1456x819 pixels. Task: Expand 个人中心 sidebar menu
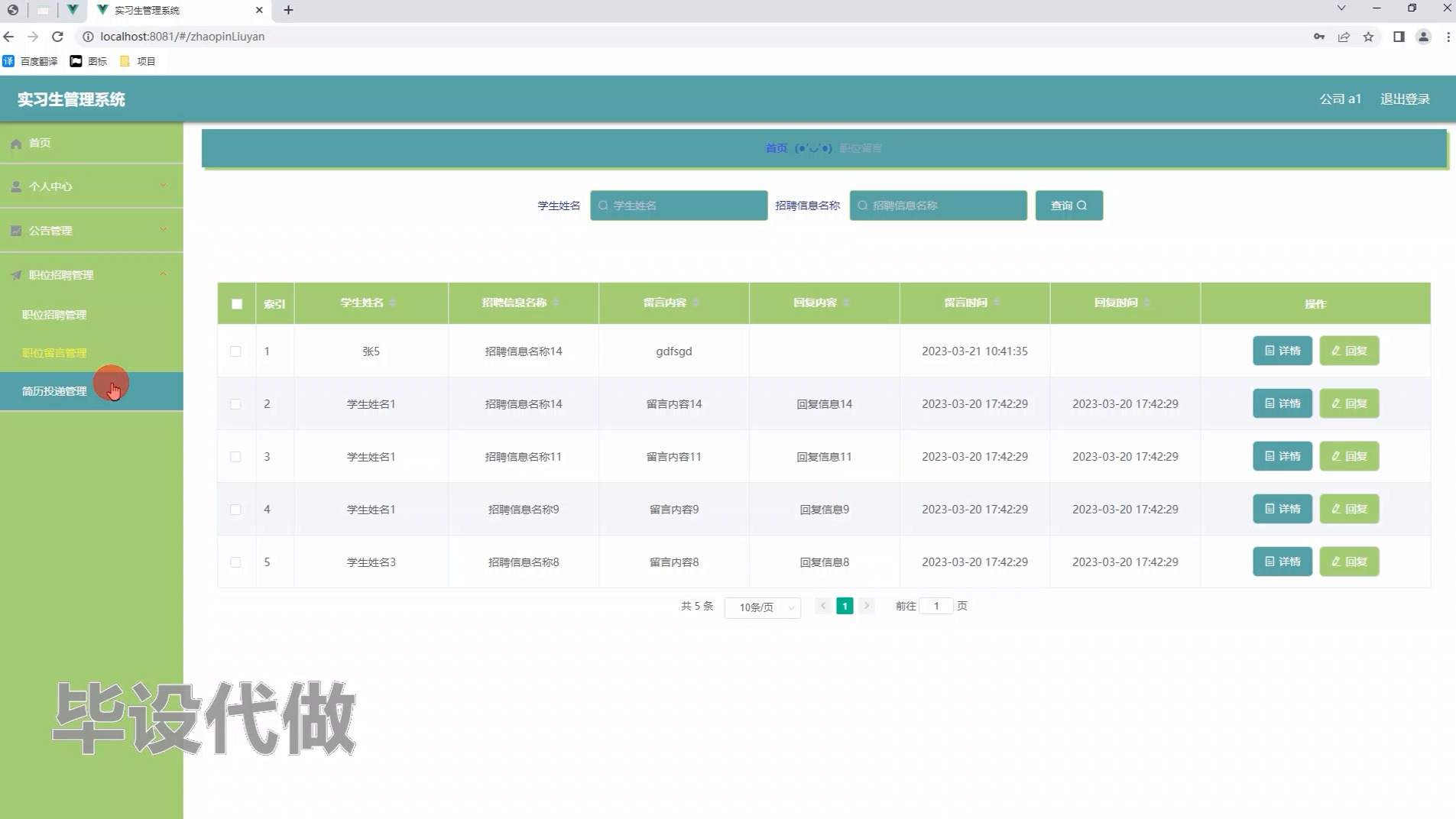(92, 186)
